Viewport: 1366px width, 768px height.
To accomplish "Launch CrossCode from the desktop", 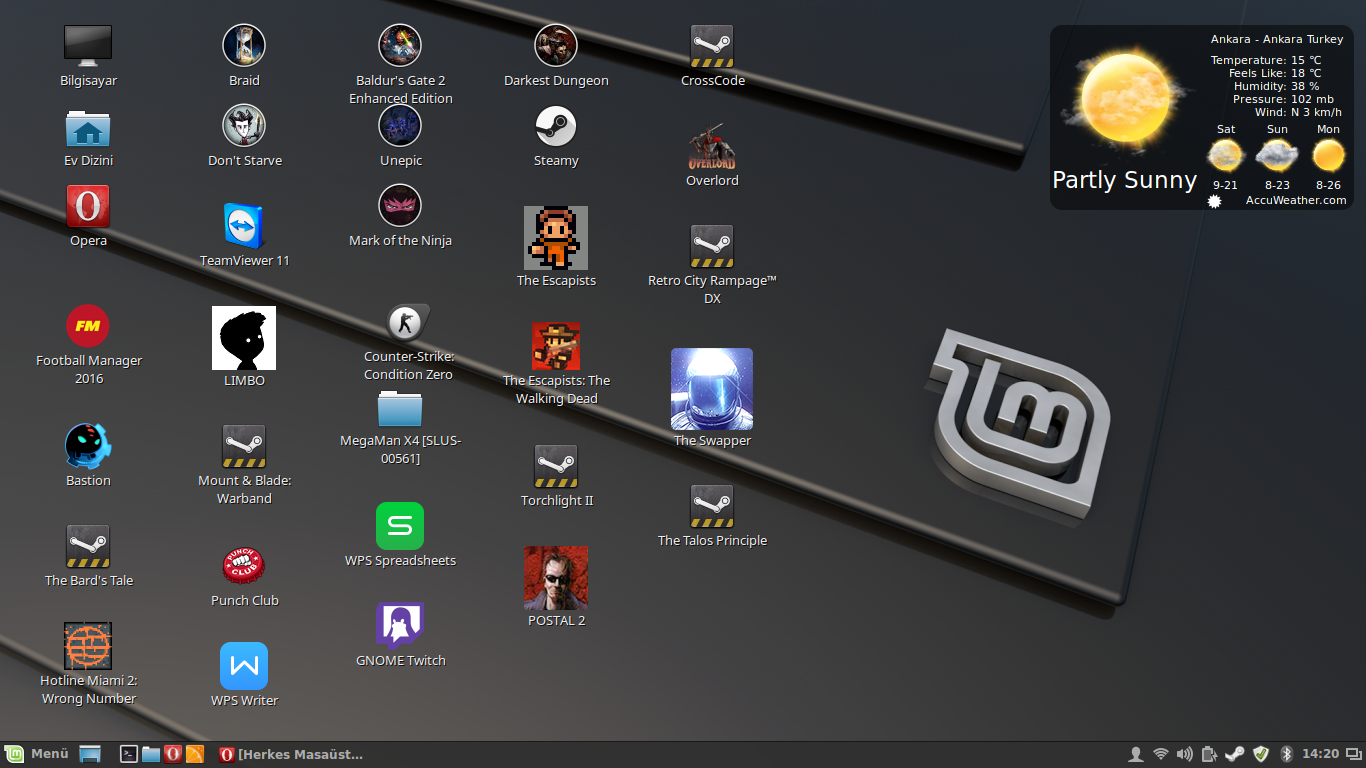I will click(712, 46).
